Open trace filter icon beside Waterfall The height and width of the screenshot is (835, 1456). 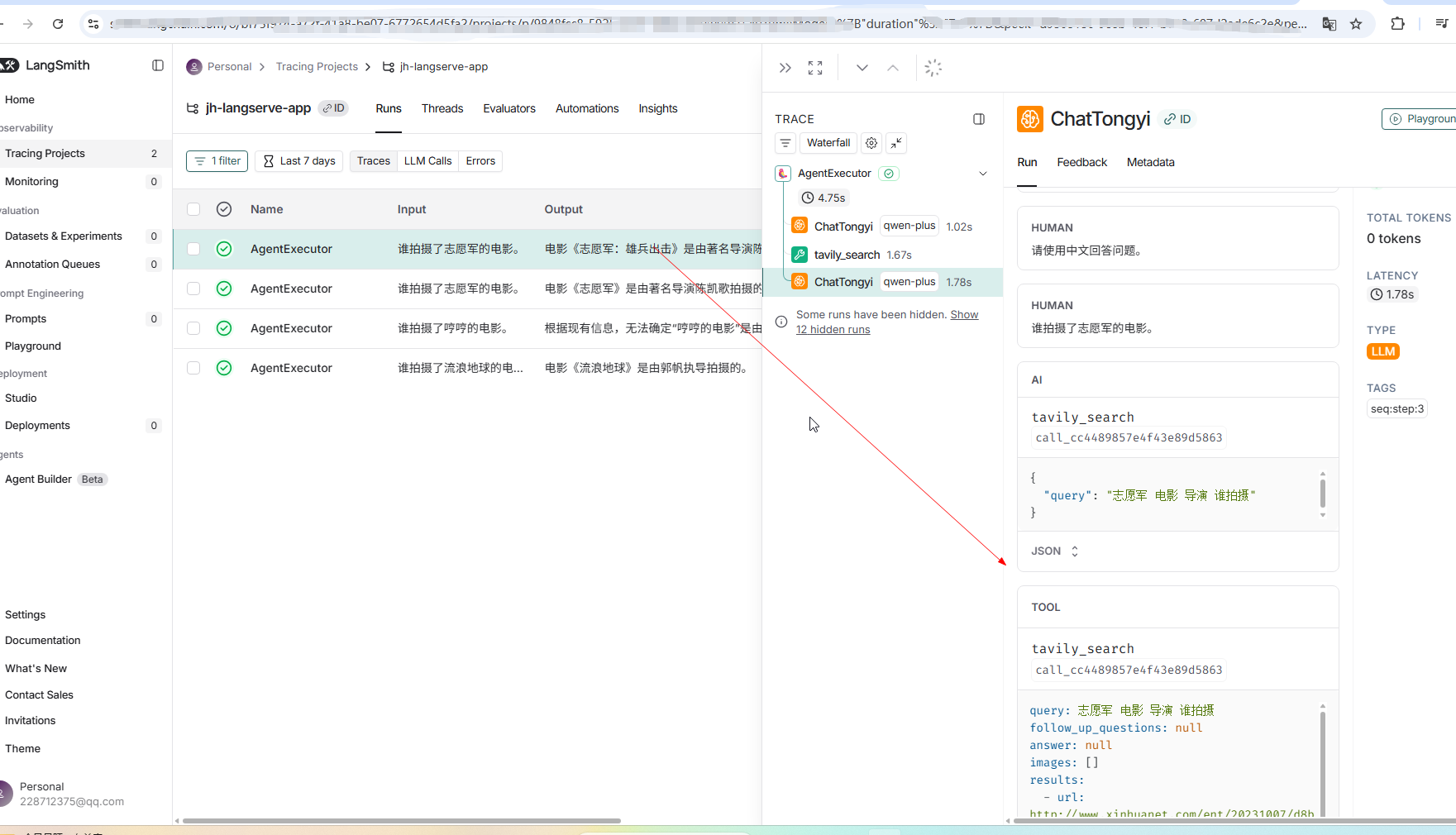coord(785,143)
